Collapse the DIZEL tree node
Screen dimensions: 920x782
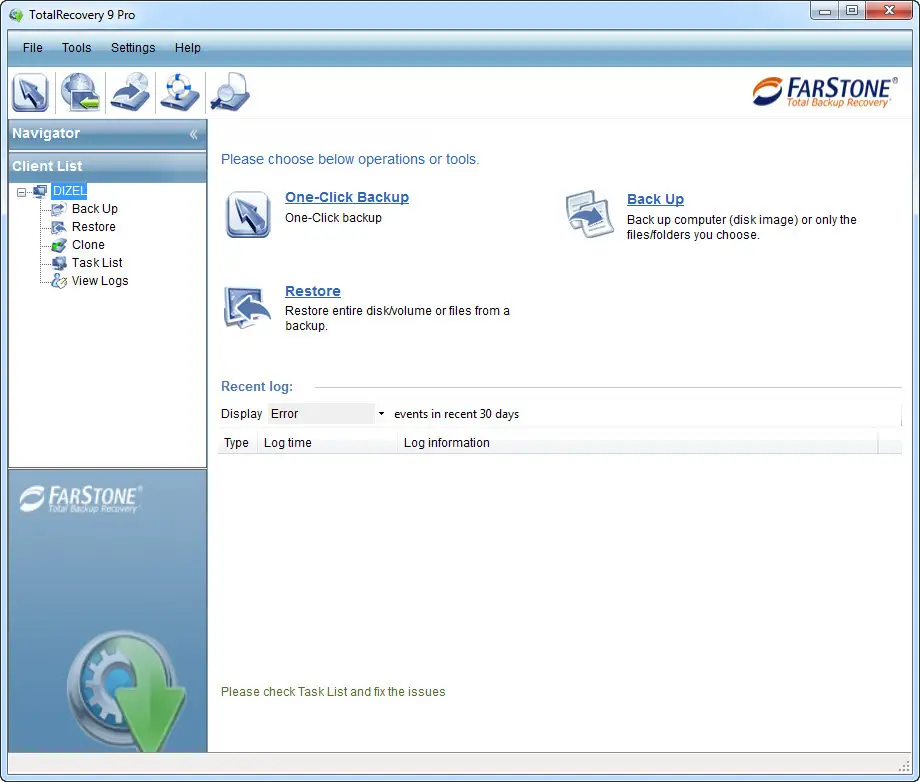click(22, 192)
